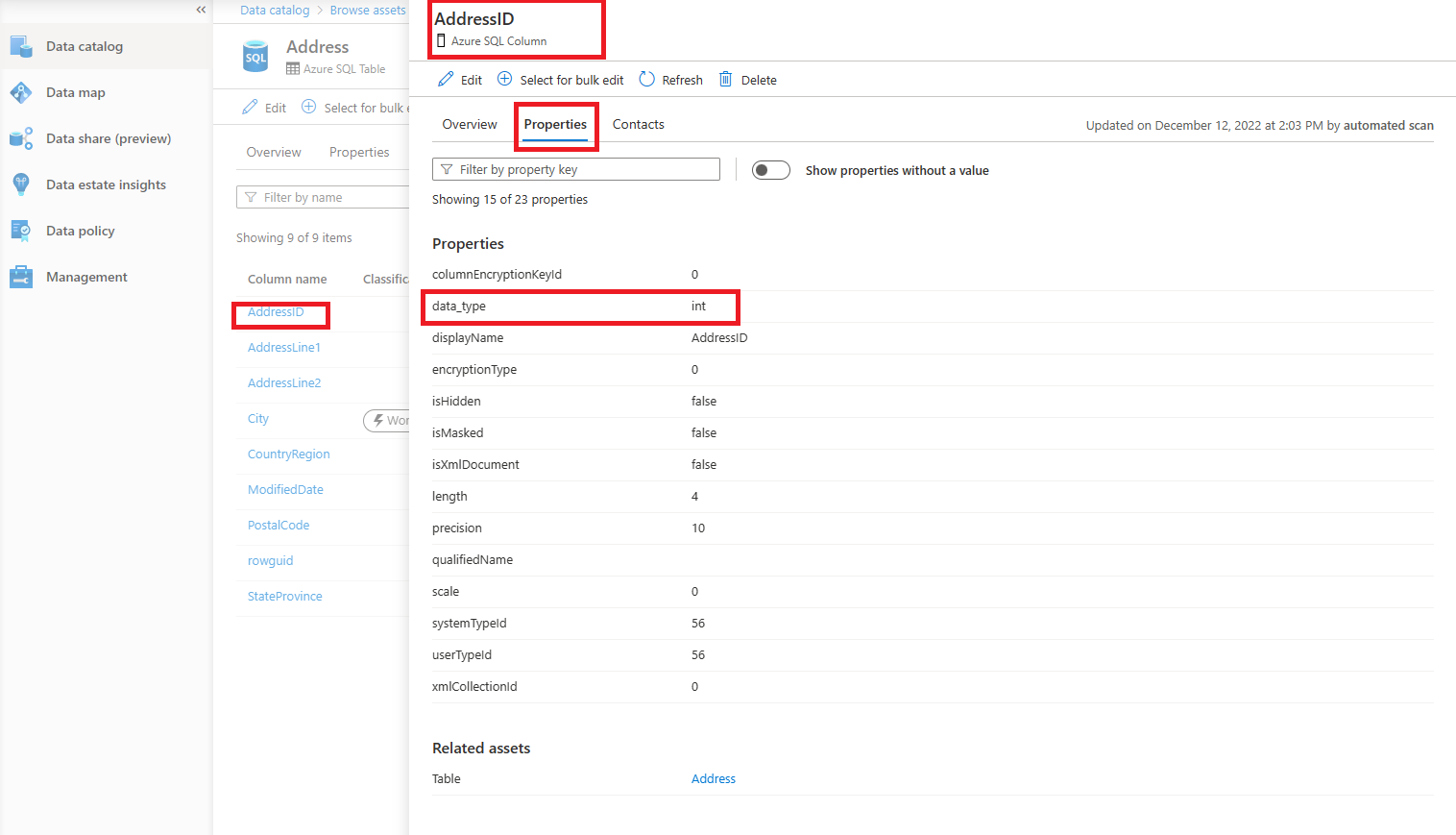
Task: Open Data map icon in sidebar
Action: (x=21, y=92)
